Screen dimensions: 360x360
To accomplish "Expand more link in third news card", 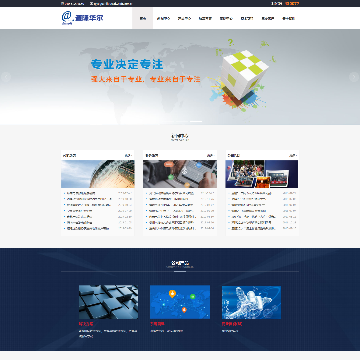I will 293,155.
